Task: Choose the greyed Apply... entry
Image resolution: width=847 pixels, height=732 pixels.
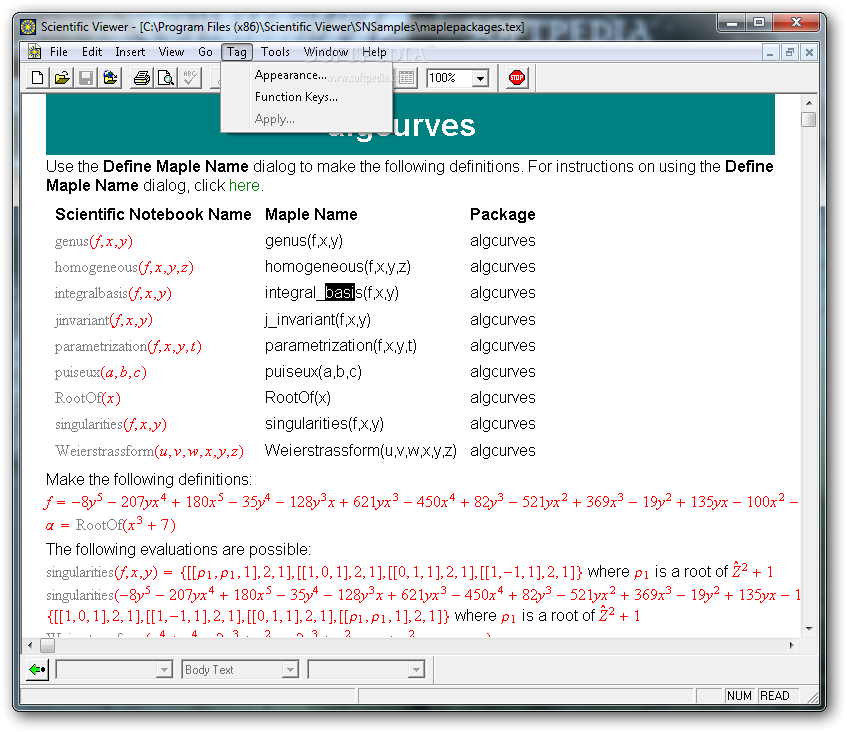Action: click(x=307, y=119)
